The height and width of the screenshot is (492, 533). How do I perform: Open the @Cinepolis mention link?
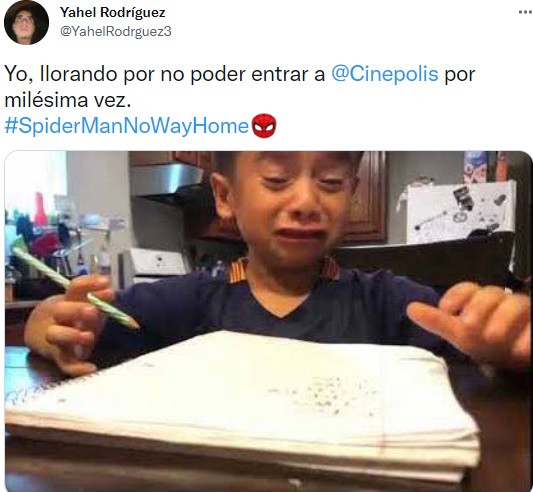(x=384, y=74)
